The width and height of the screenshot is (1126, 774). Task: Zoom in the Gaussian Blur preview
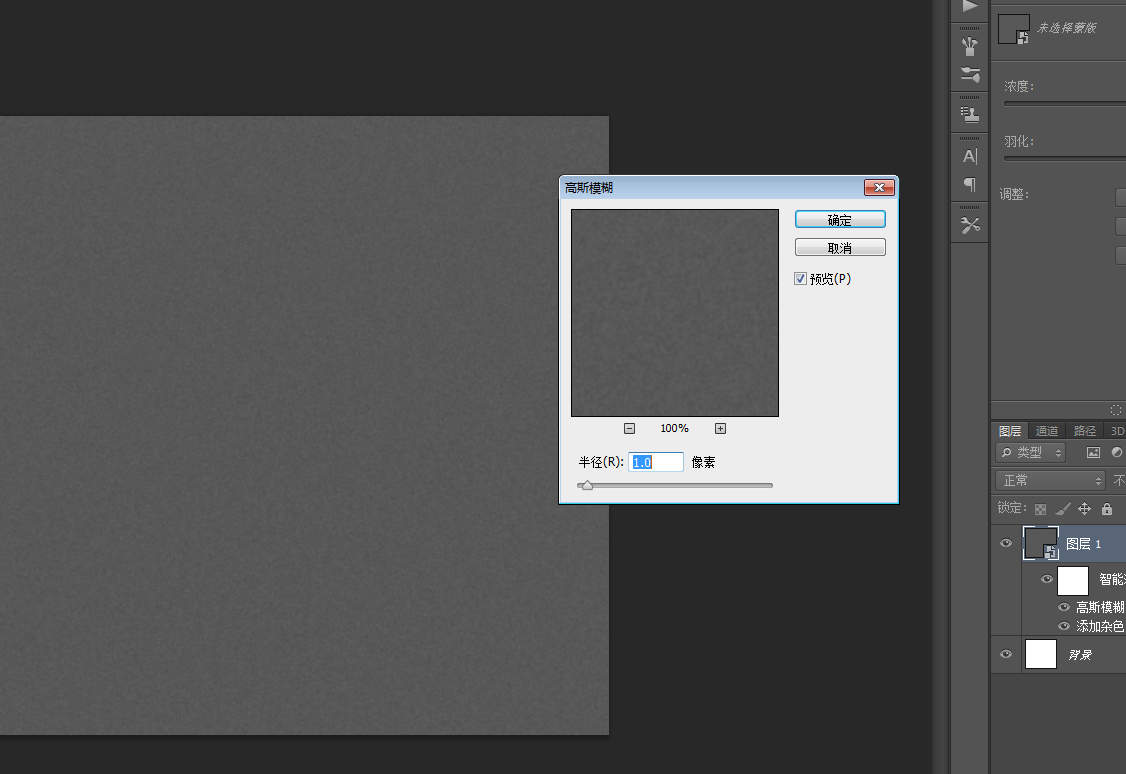coord(720,429)
